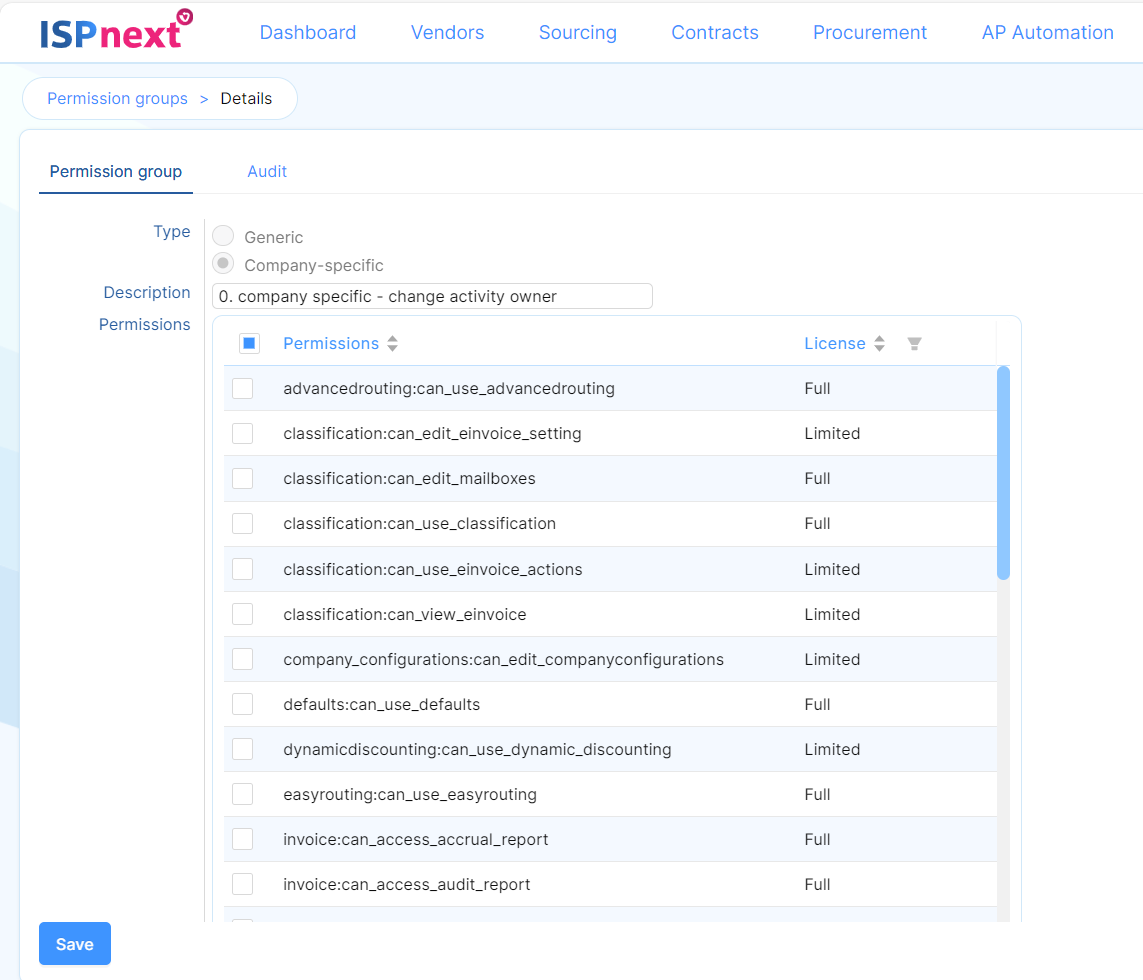
Task: Click the License column header
Action: (835, 343)
